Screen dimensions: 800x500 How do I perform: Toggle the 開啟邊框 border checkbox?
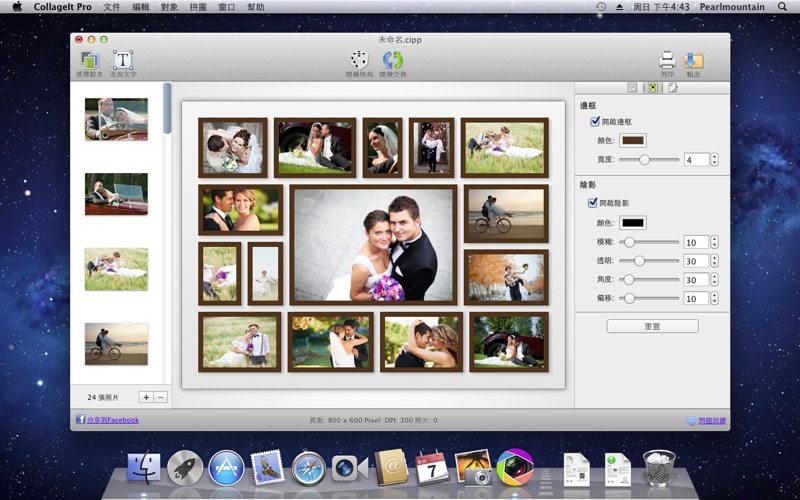pyautogui.click(x=594, y=121)
